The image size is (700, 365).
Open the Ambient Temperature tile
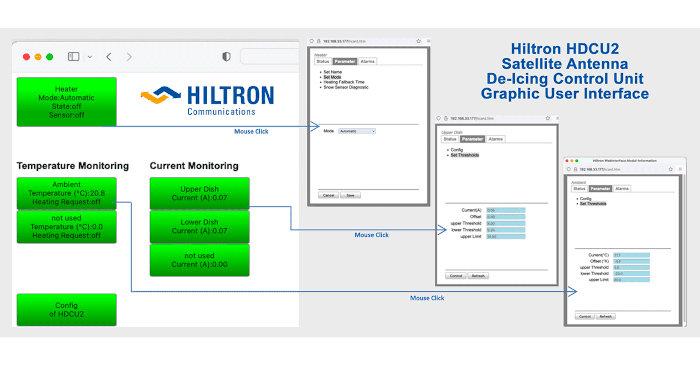pyautogui.click(x=67, y=193)
